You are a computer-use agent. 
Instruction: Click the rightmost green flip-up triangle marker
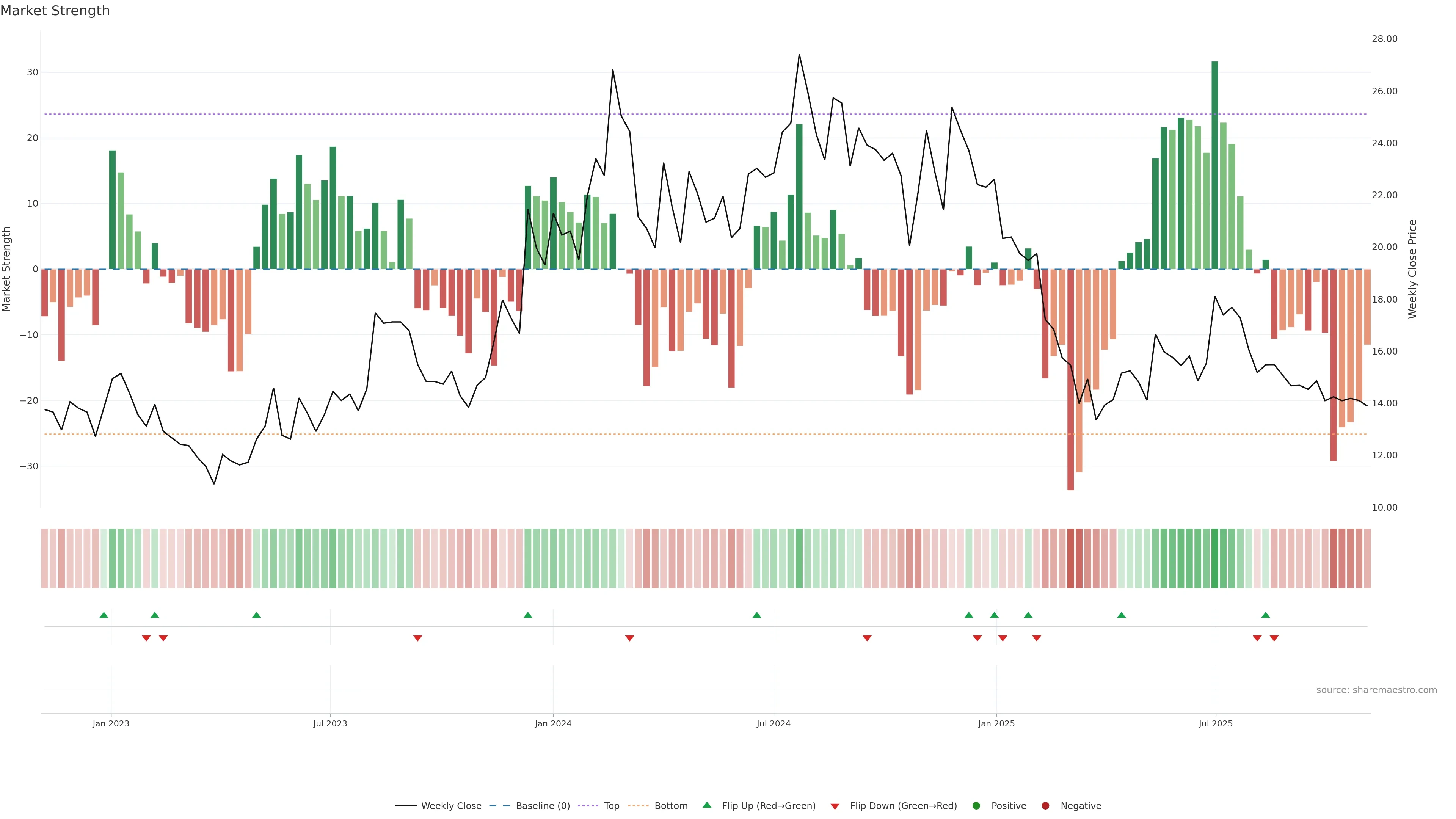click(x=1266, y=615)
